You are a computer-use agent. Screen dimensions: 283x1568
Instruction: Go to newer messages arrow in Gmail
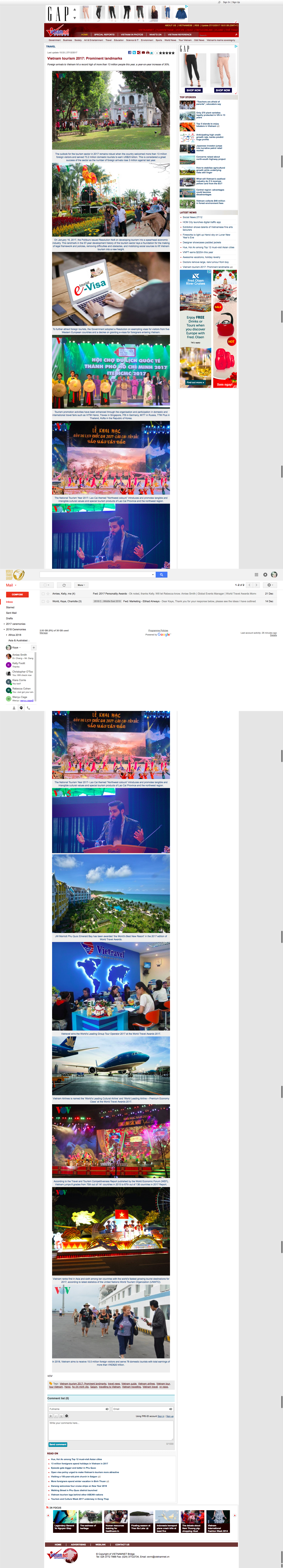coord(250,585)
